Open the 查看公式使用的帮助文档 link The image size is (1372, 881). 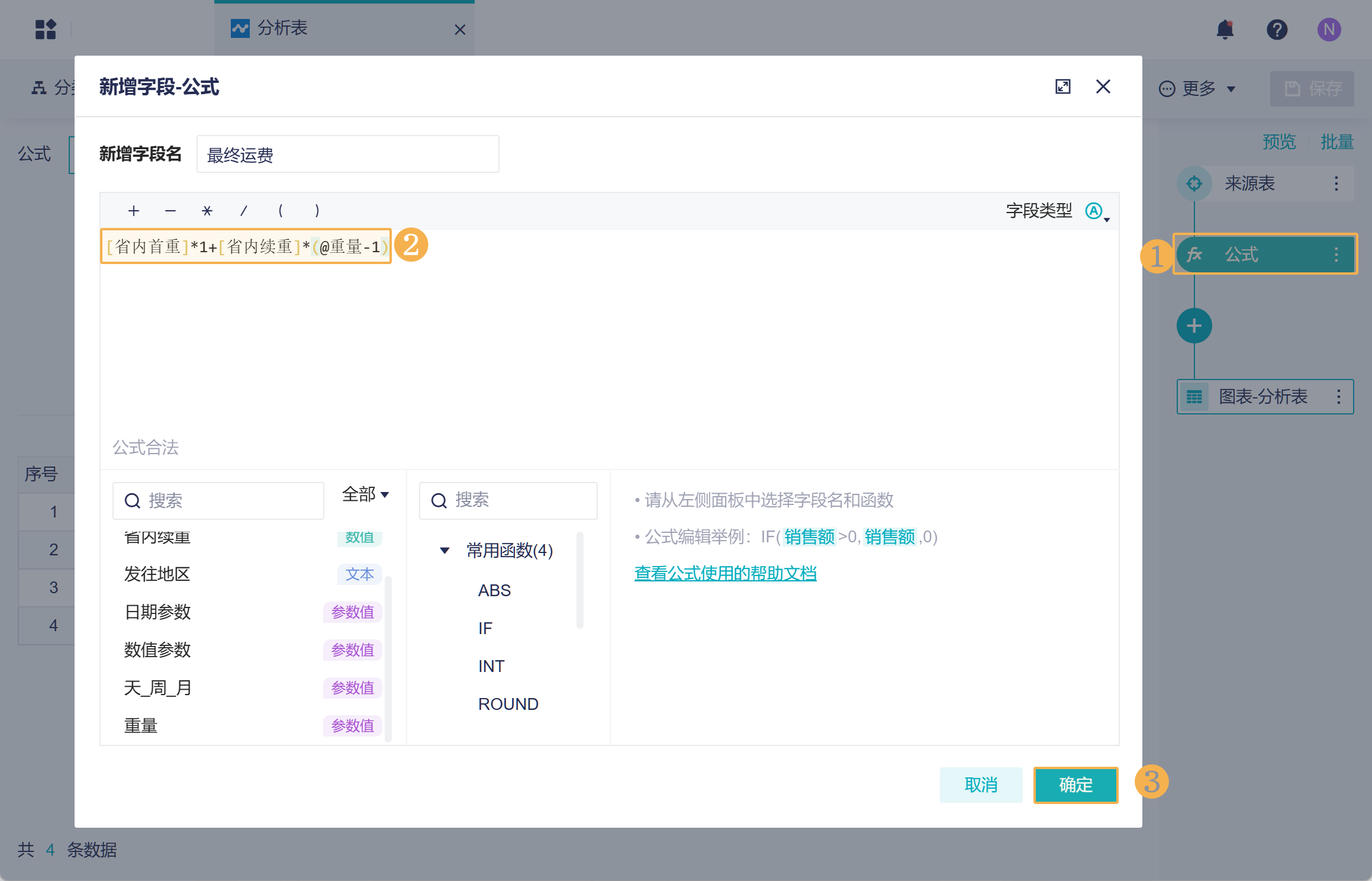click(725, 573)
